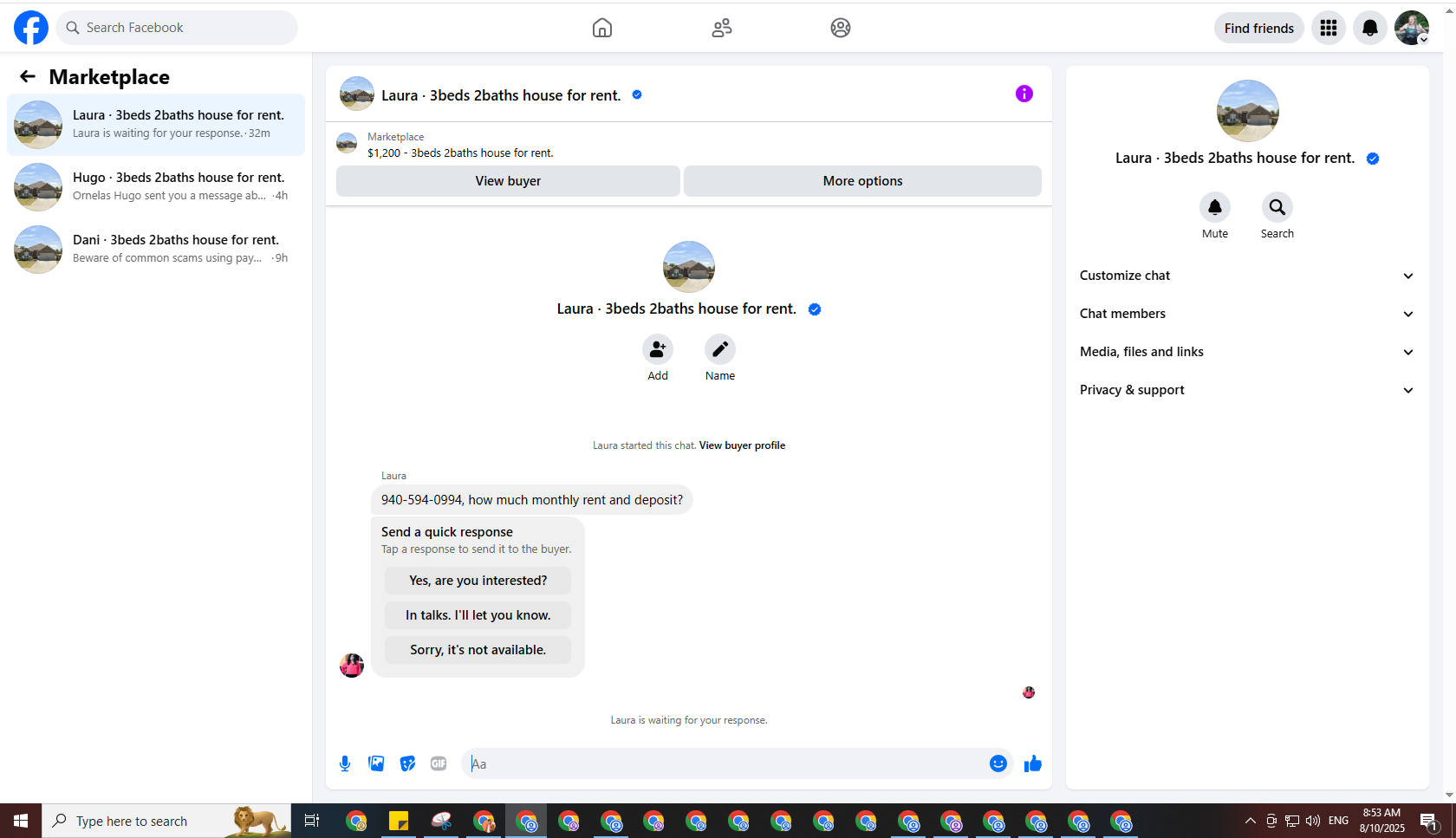The image size is (1456, 838).
Task: Open the Windows notification center
Action: pyautogui.click(x=1430, y=821)
